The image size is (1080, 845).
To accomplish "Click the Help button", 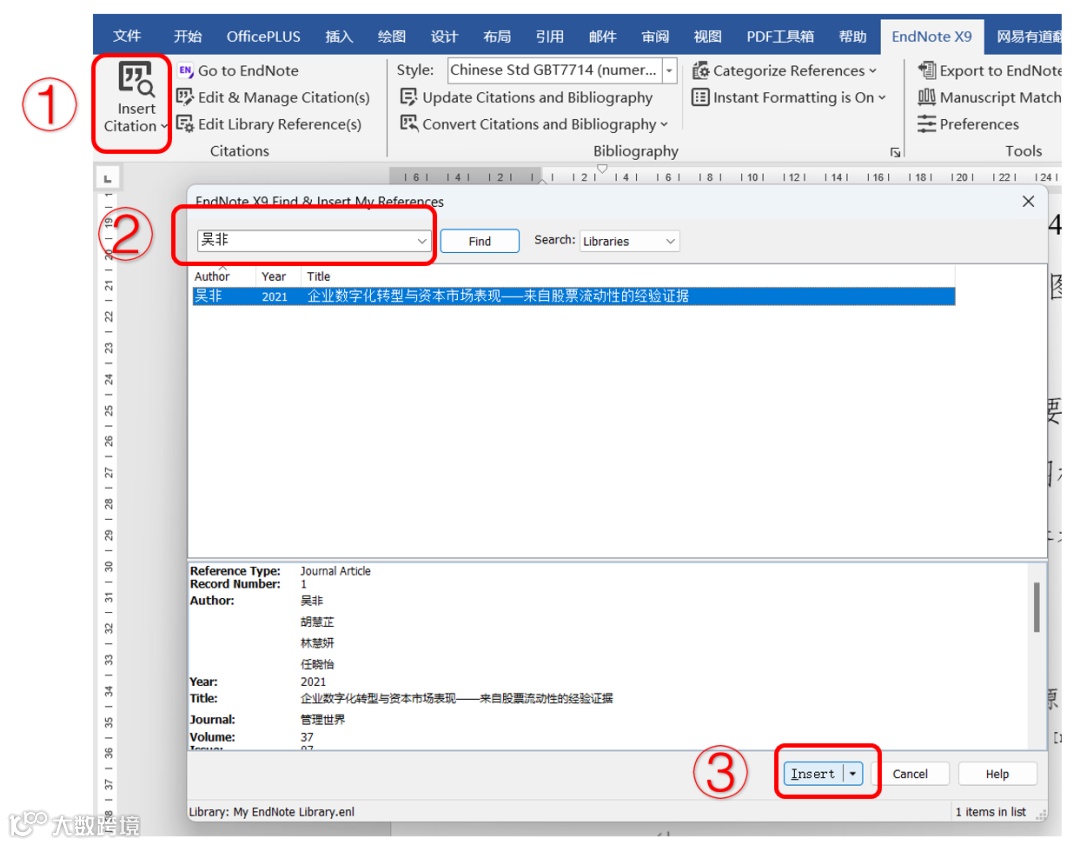I will (x=997, y=773).
